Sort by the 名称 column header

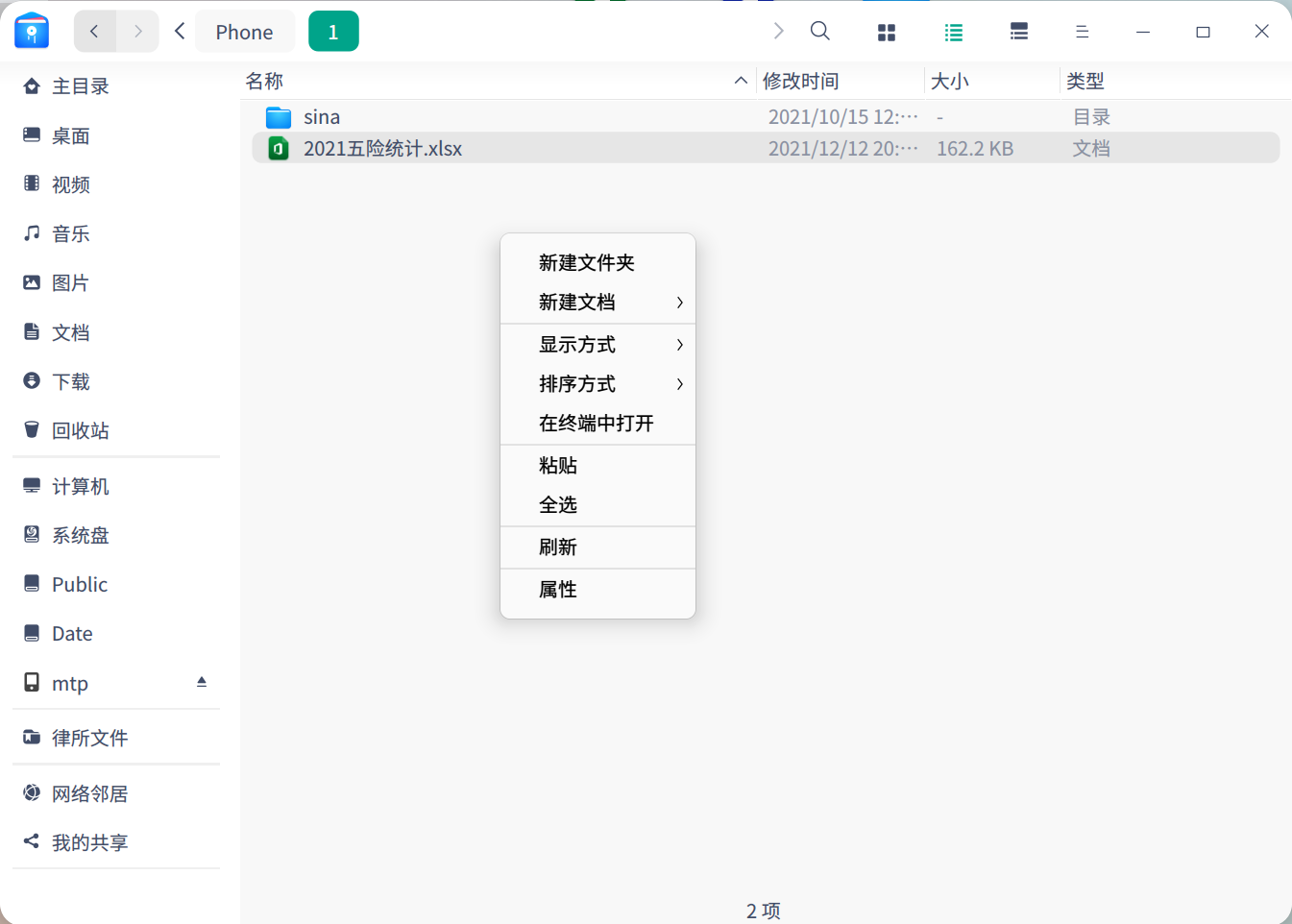point(498,82)
